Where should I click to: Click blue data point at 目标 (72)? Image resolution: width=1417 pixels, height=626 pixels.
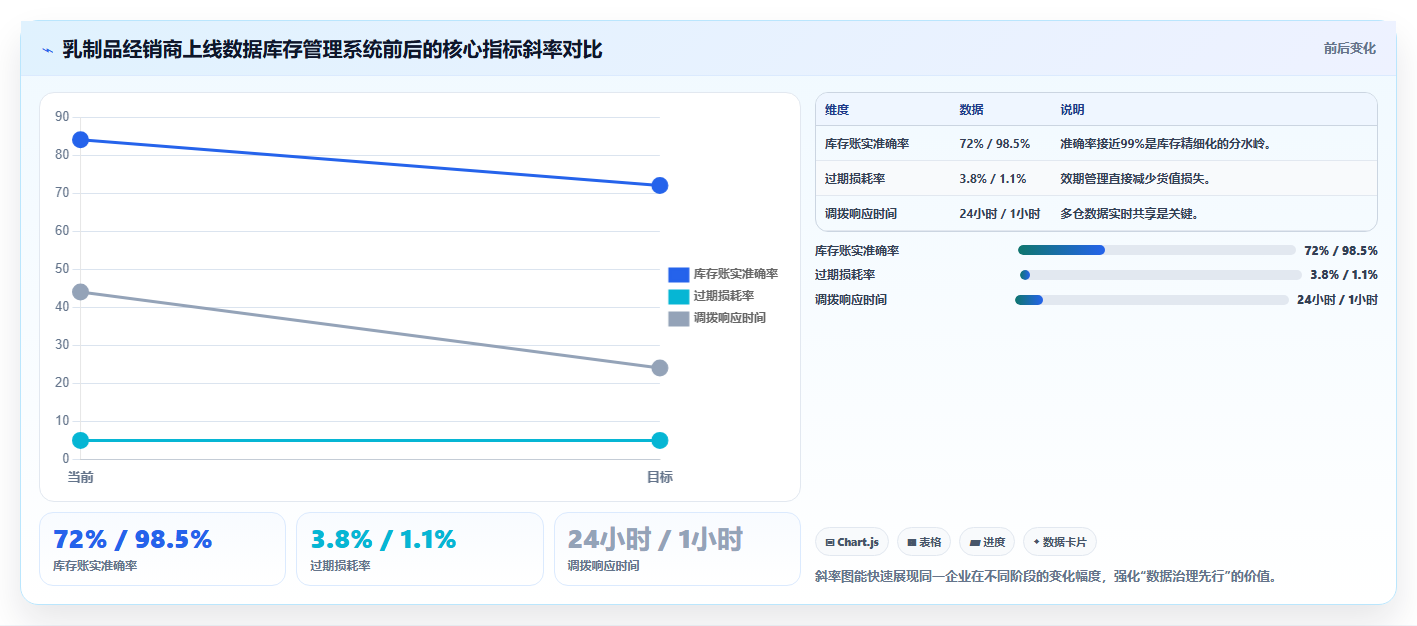point(659,185)
